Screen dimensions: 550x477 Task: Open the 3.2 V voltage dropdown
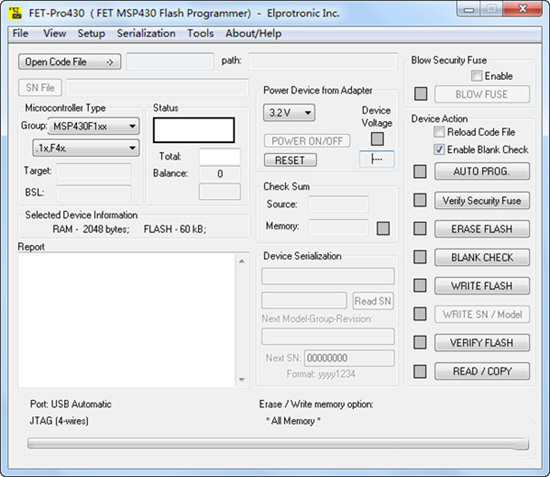[289, 113]
